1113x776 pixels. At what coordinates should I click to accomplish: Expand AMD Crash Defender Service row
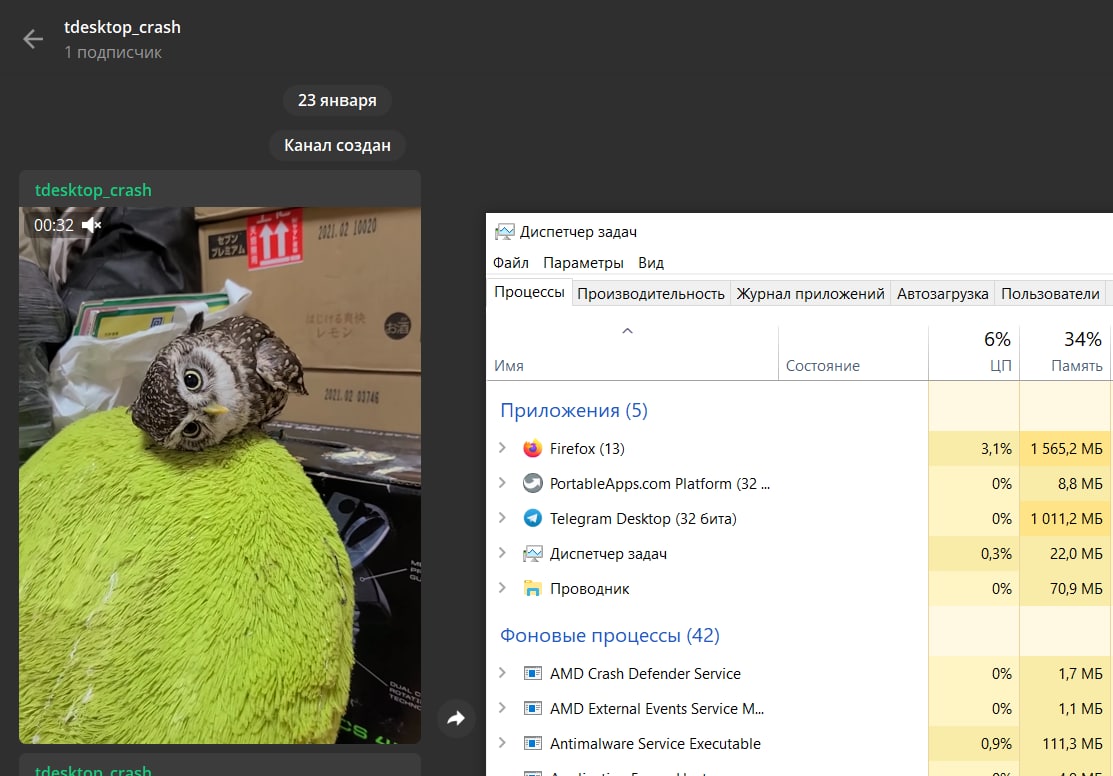(x=503, y=672)
